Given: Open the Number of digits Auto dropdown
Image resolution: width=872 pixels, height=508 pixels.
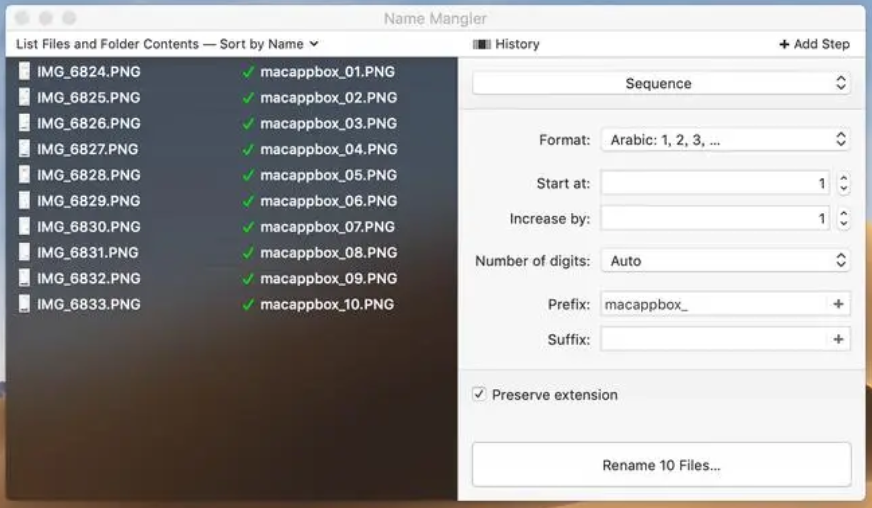Looking at the screenshot, I should click(x=725, y=260).
